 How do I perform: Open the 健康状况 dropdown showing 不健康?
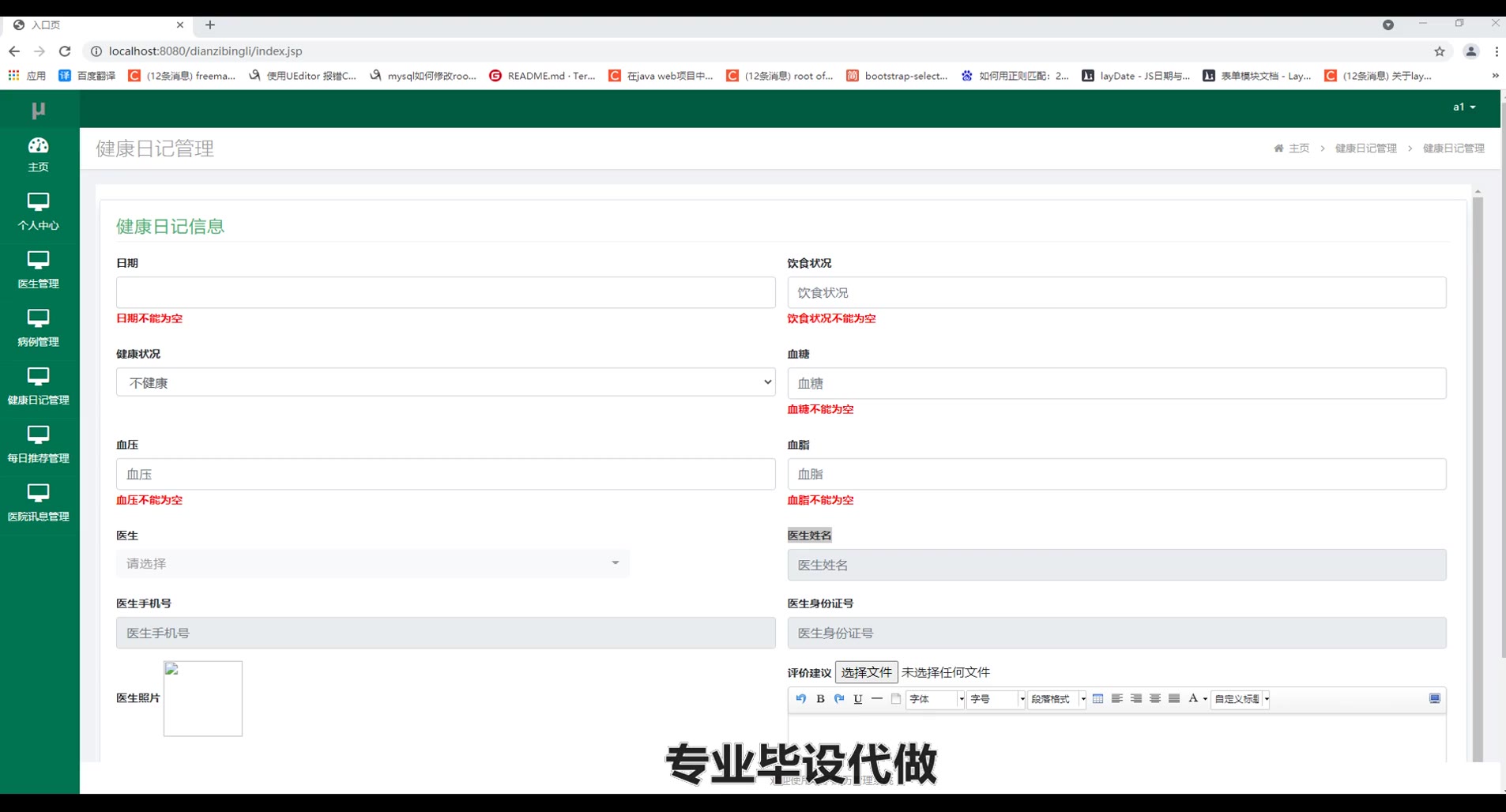(x=446, y=382)
